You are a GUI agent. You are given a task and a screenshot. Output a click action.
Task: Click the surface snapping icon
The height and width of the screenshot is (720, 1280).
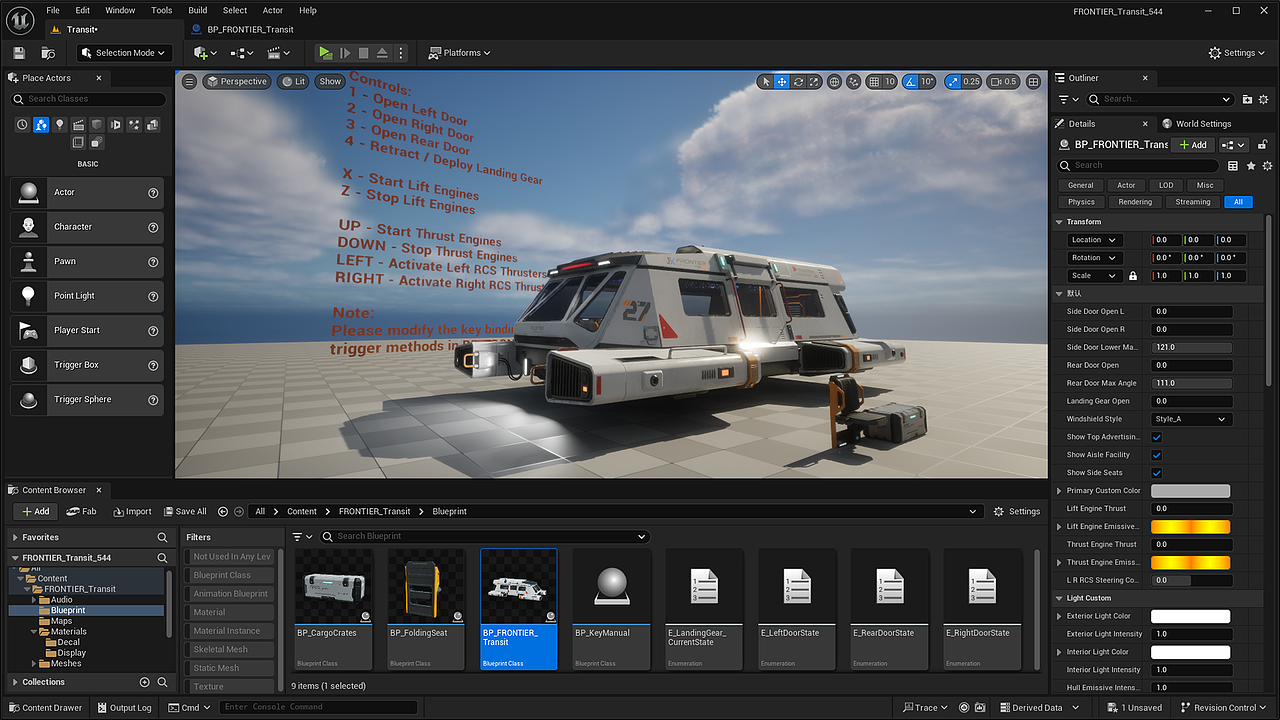(854, 82)
